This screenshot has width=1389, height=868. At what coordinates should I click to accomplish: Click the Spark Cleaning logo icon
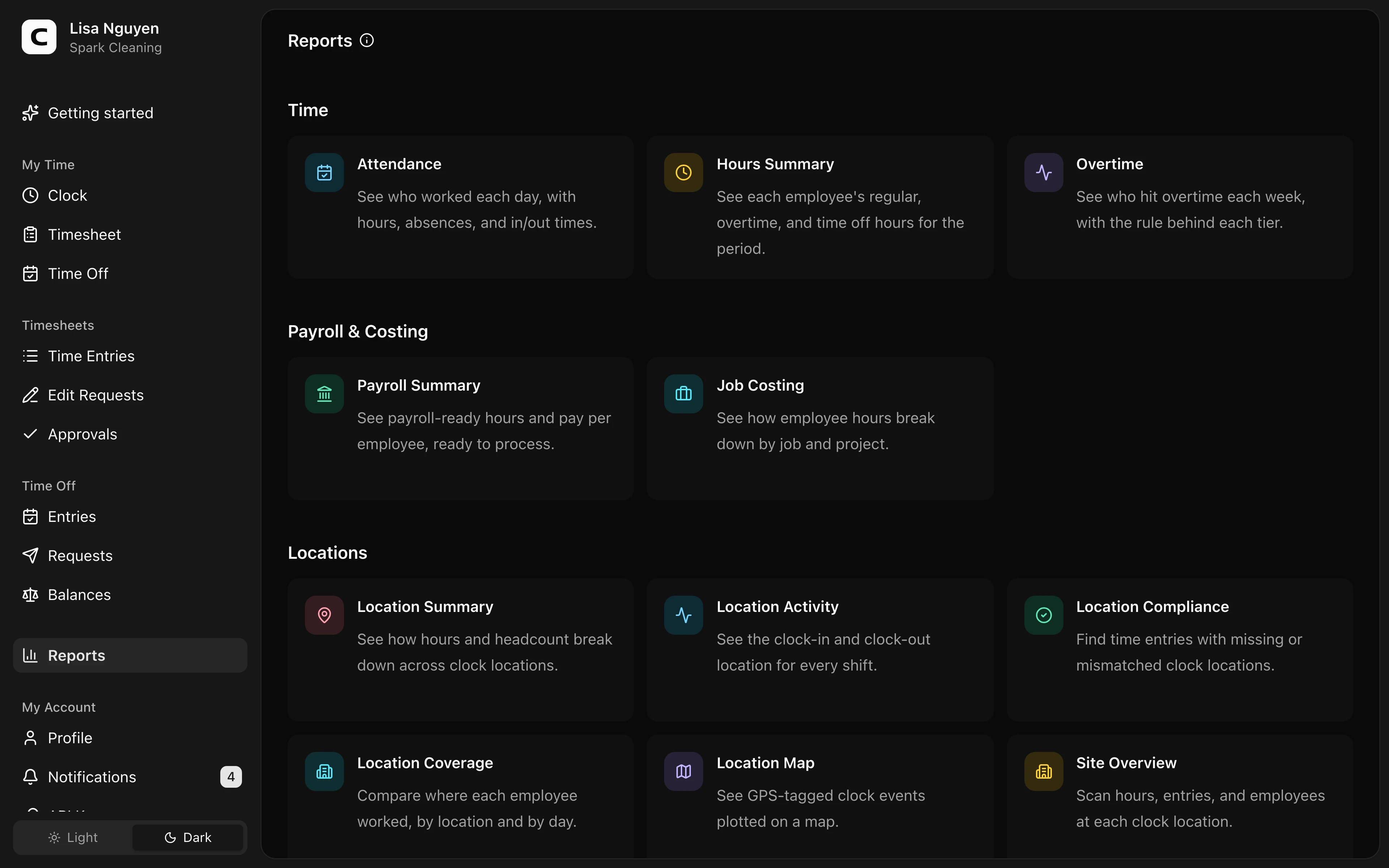[39, 37]
